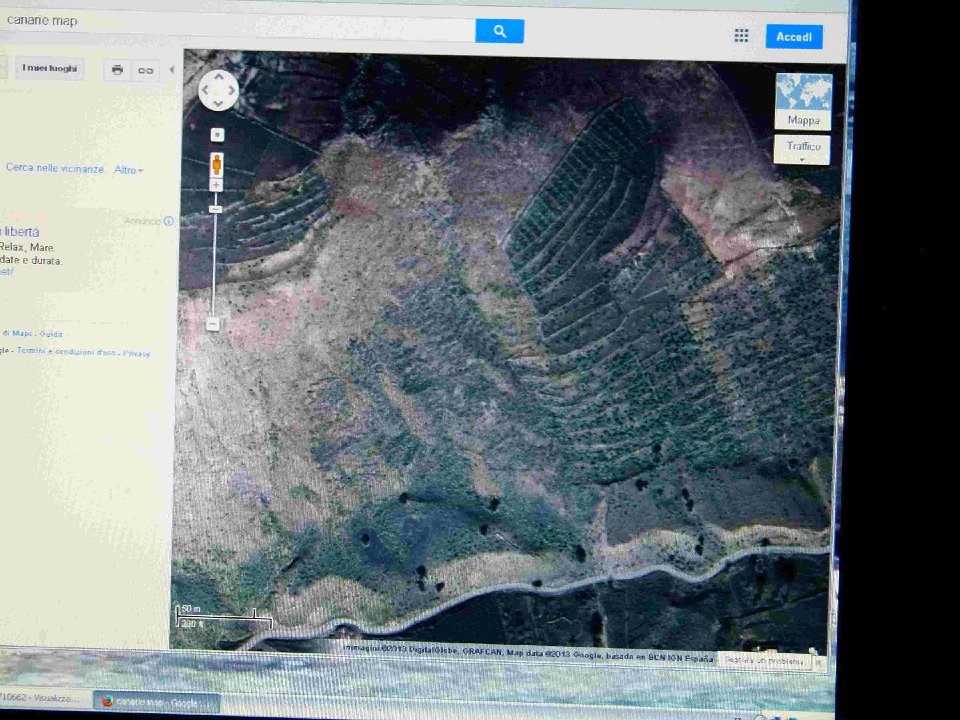The height and width of the screenshot is (720, 960).
Task: Open the libertà advertisement link
Action: point(20,231)
